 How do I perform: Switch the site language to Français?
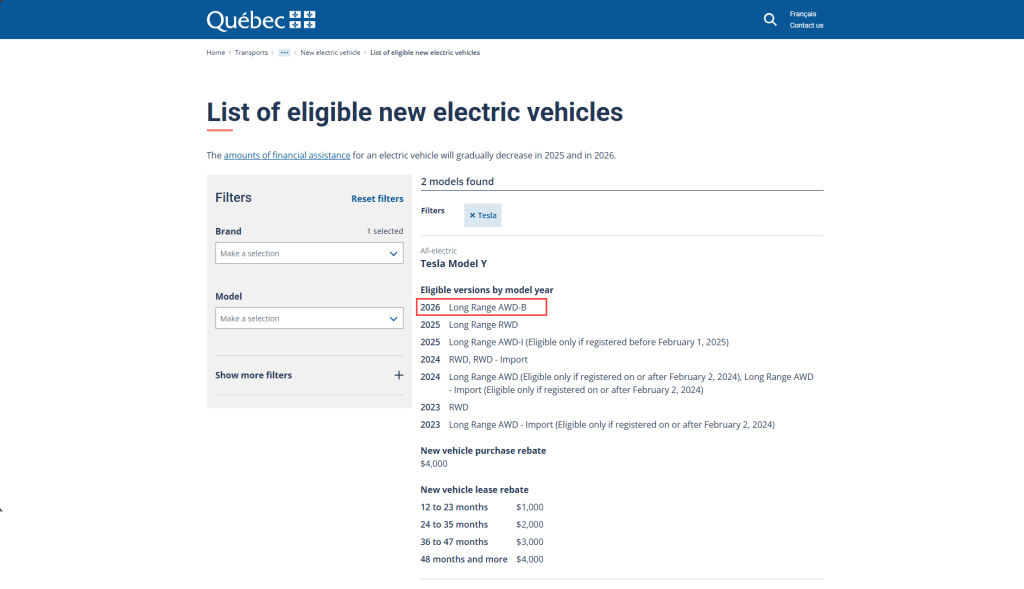(x=802, y=14)
